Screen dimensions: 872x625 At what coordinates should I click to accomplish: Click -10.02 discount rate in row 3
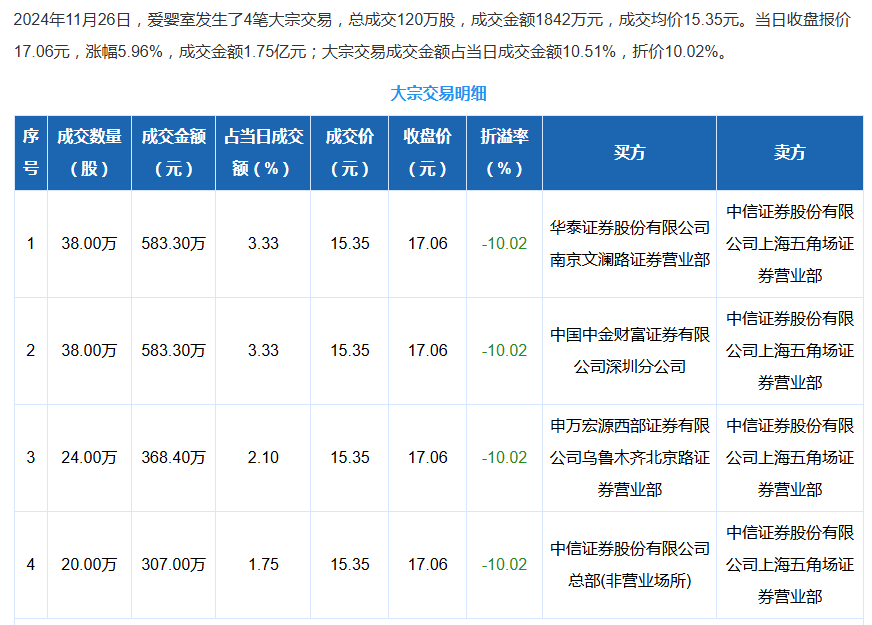point(504,458)
